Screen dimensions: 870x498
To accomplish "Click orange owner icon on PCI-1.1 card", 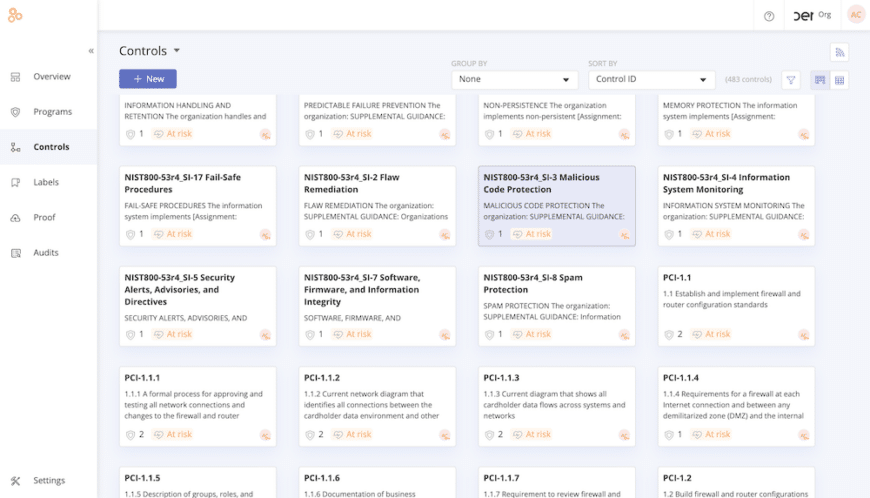I will [804, 335].
